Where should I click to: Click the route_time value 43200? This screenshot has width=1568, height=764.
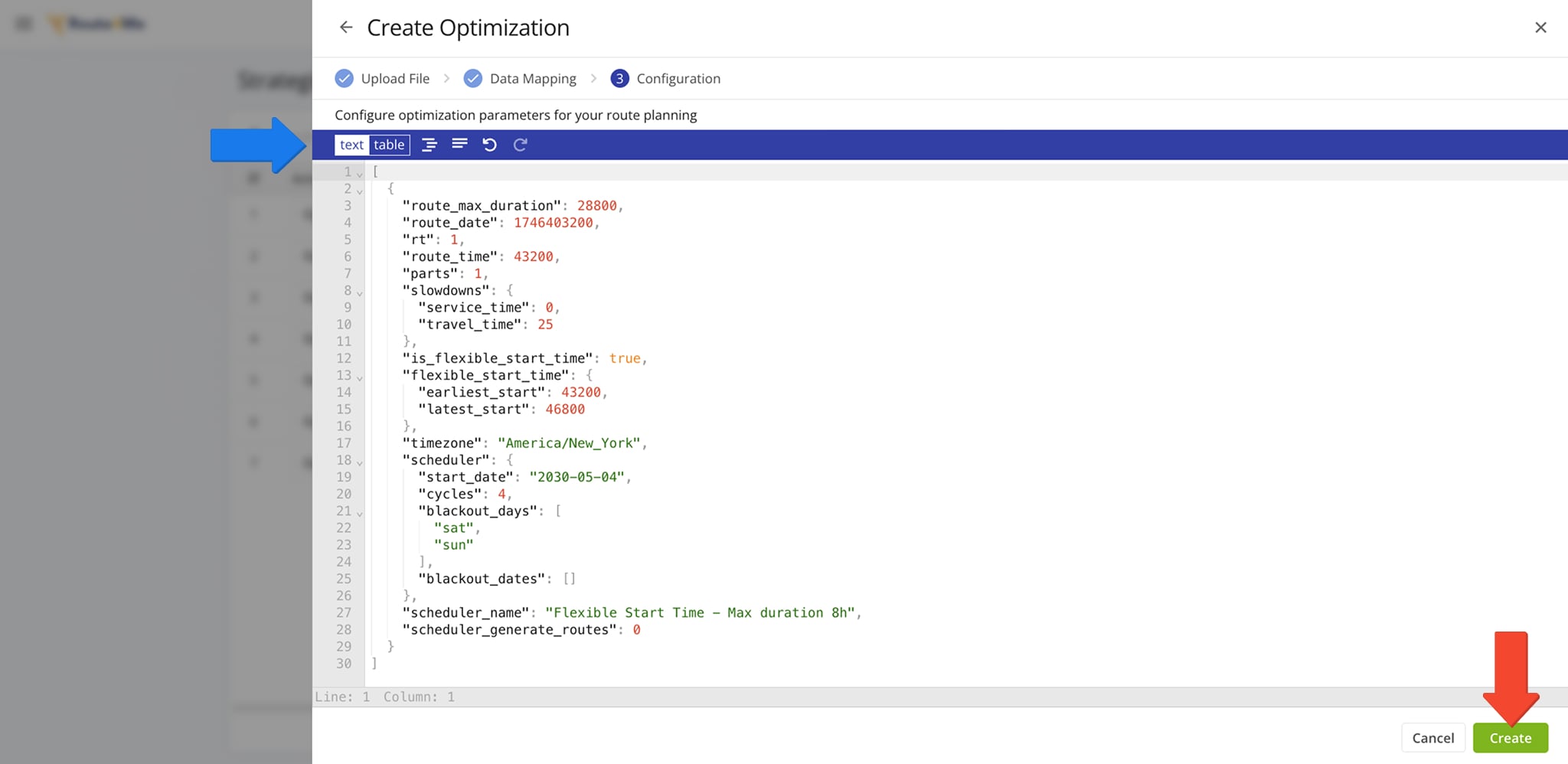point(533,256)
